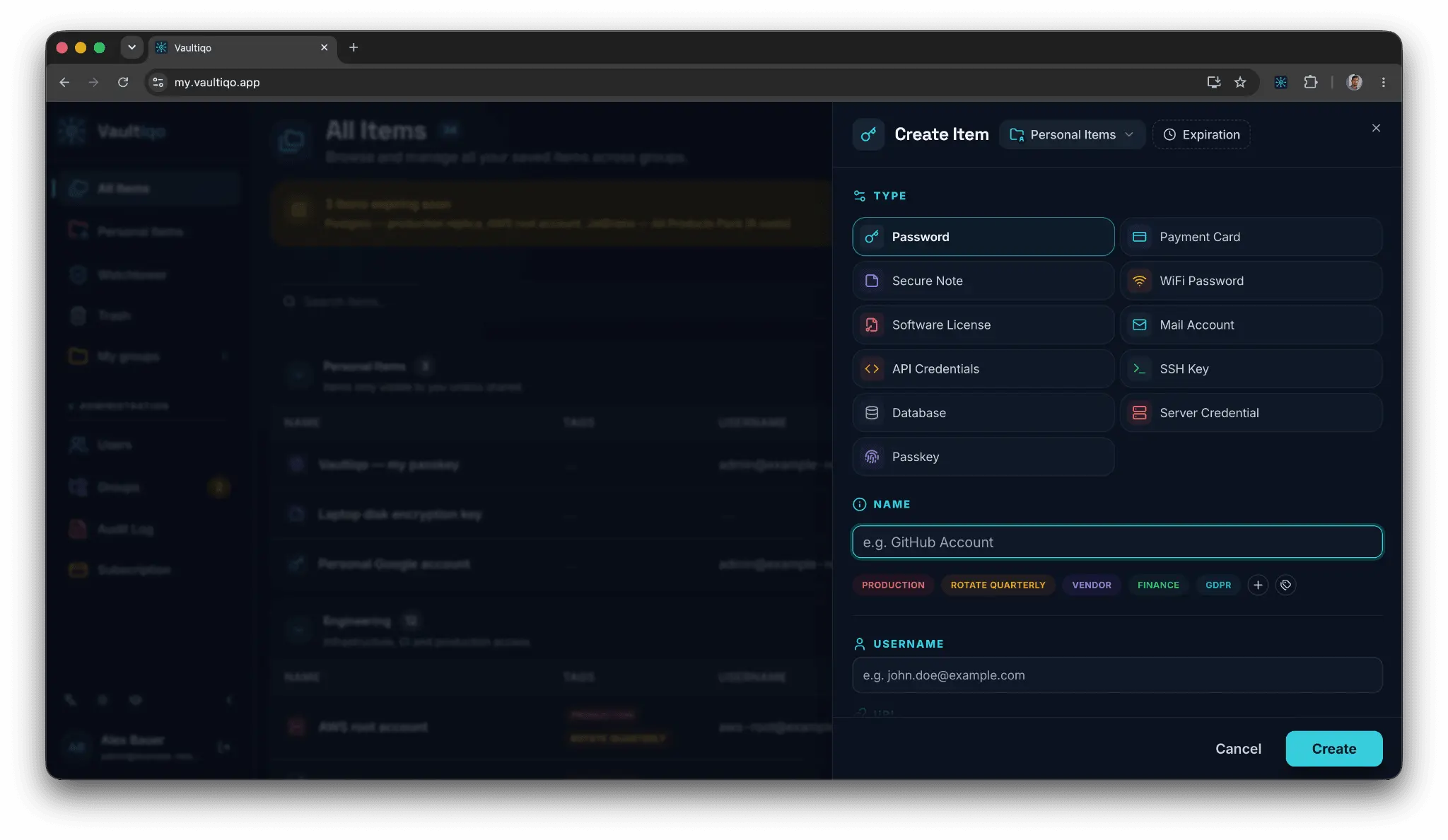This screenshot has height=840, width=1448.
Task: Open the browser Extensions puzzle icon
Action: [x=1310, y=82]
